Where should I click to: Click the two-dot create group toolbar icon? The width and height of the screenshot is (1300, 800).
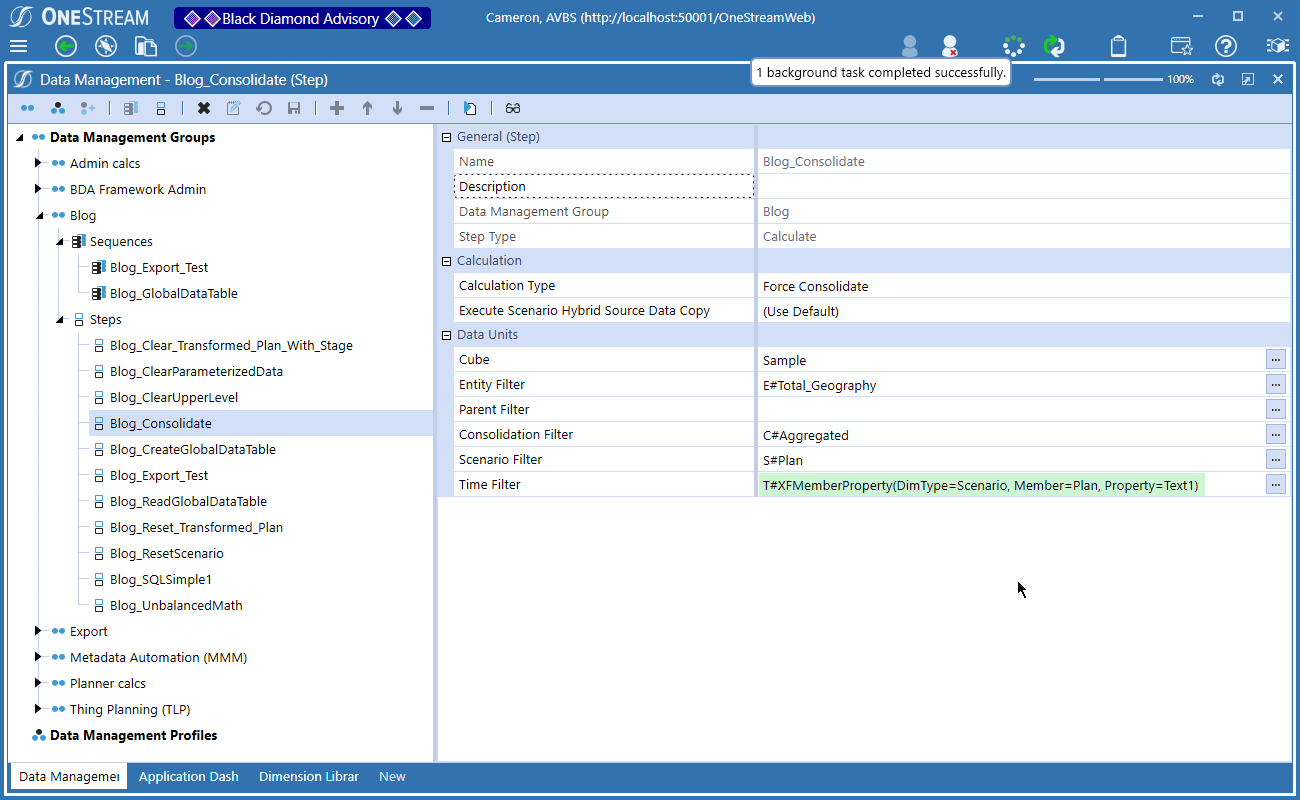coord(28,108)
